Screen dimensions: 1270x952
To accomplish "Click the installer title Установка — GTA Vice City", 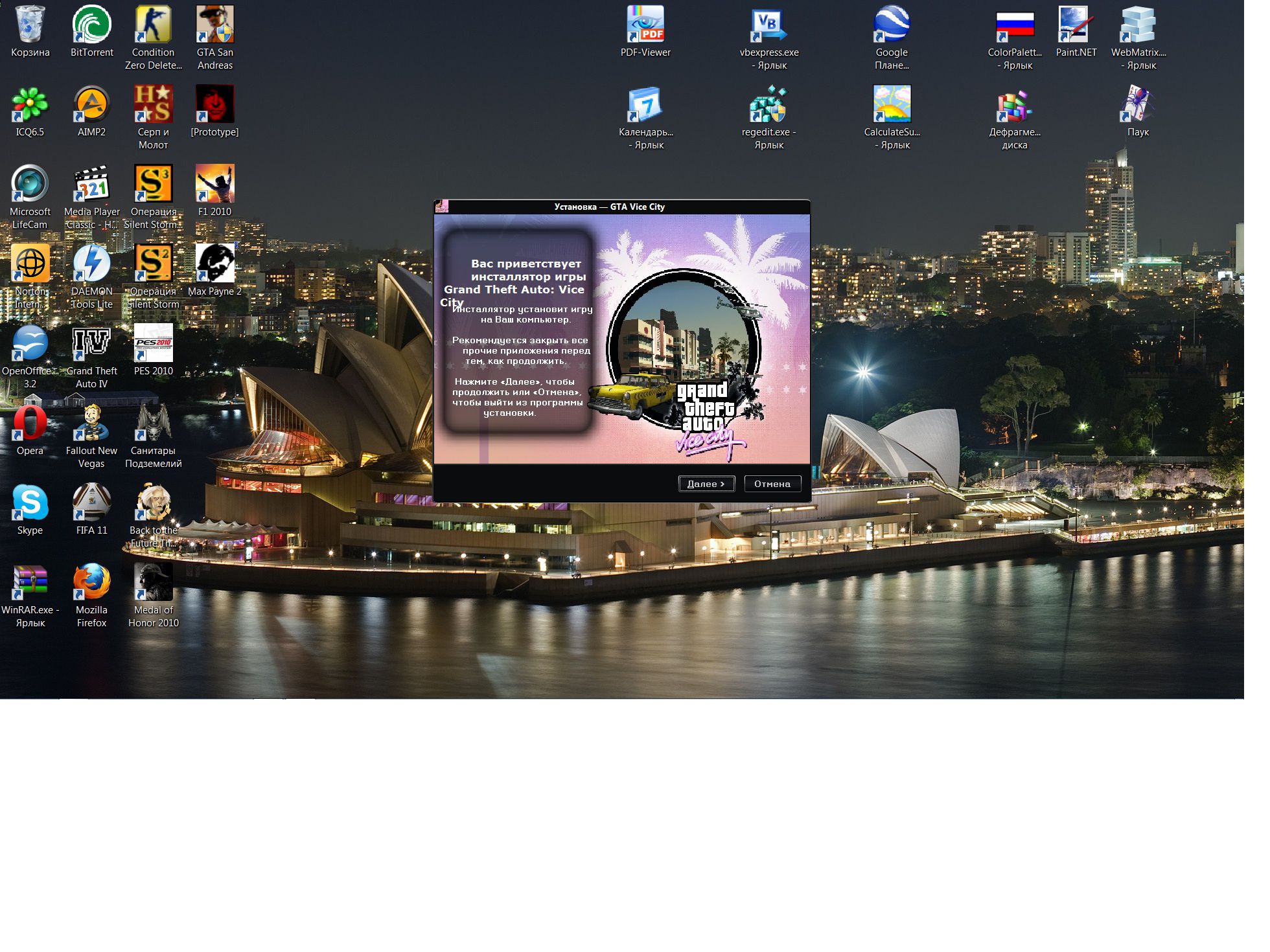I will (x=610, y=207).
